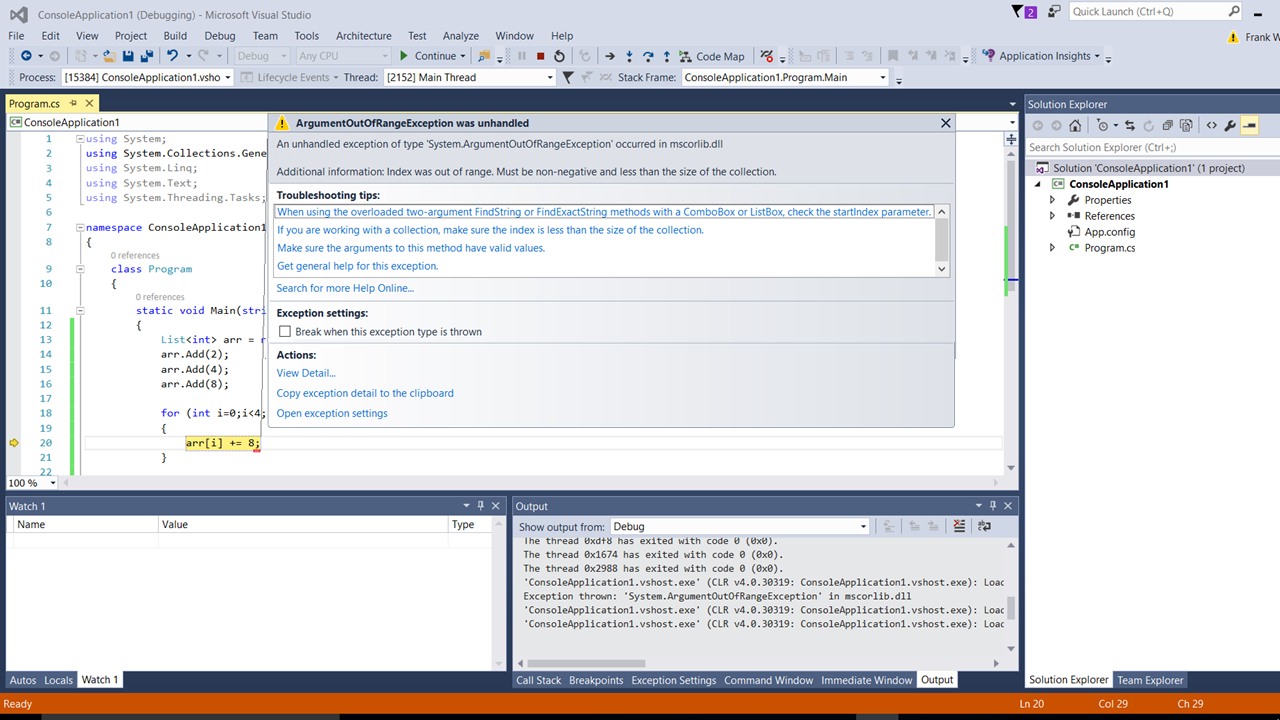
Task: Close the Program.cs editor tab
Action: pyautogui.click(x=89, y=103)
